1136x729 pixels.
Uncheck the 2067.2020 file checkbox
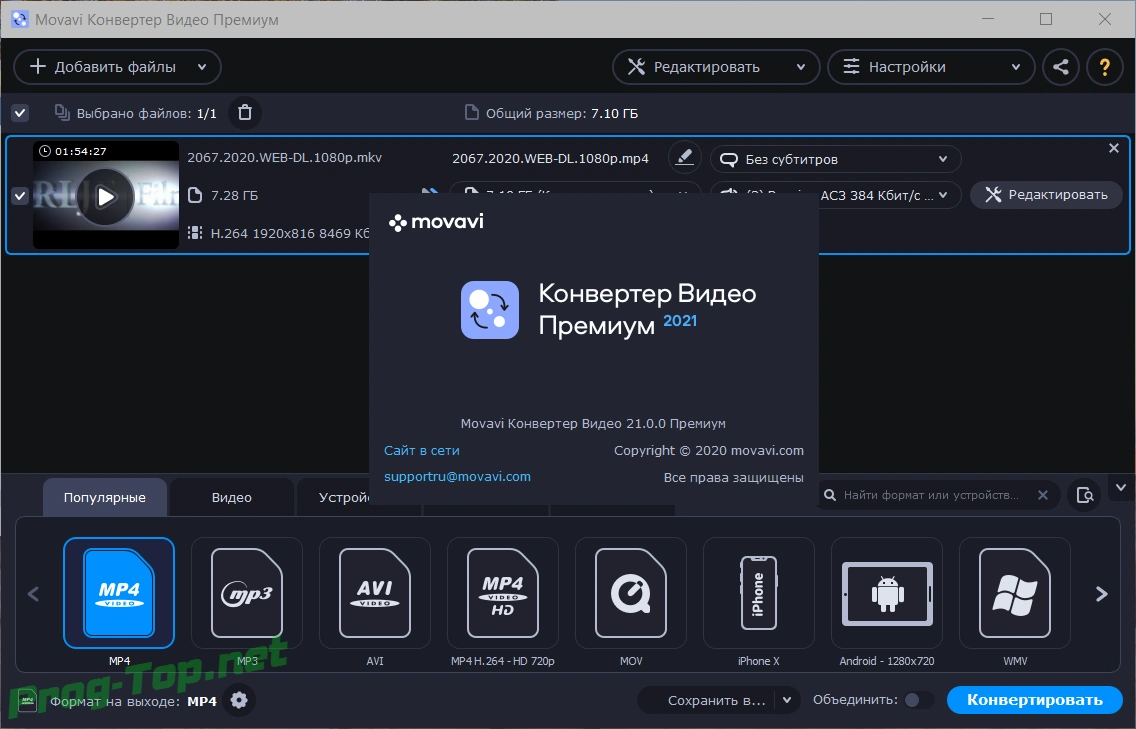[x=20, y=196]
